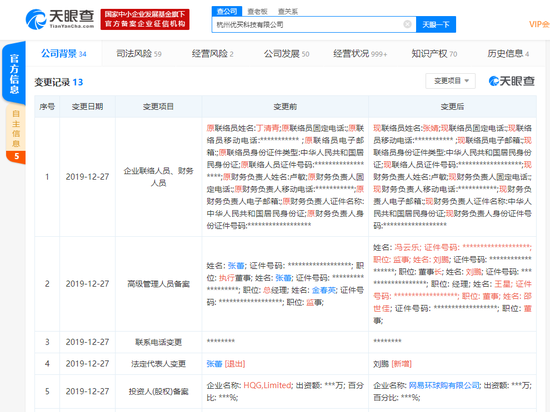Select the 序号 column header
Viewport: 550px width, 412px height.
point(47,107)
